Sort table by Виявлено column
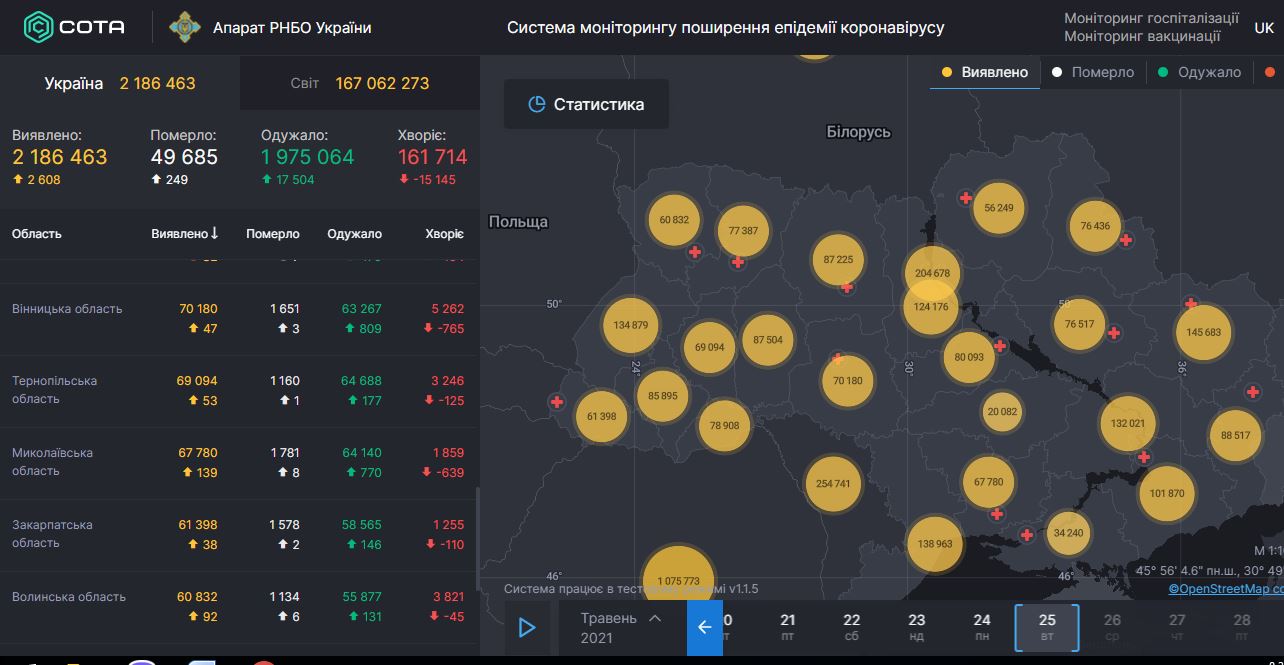The height and width of the screenshot is (665, 1284). click(185, 233)
